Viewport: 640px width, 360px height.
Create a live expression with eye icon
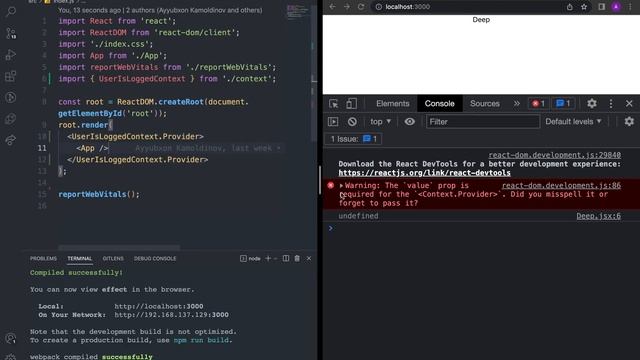[409, 122]
